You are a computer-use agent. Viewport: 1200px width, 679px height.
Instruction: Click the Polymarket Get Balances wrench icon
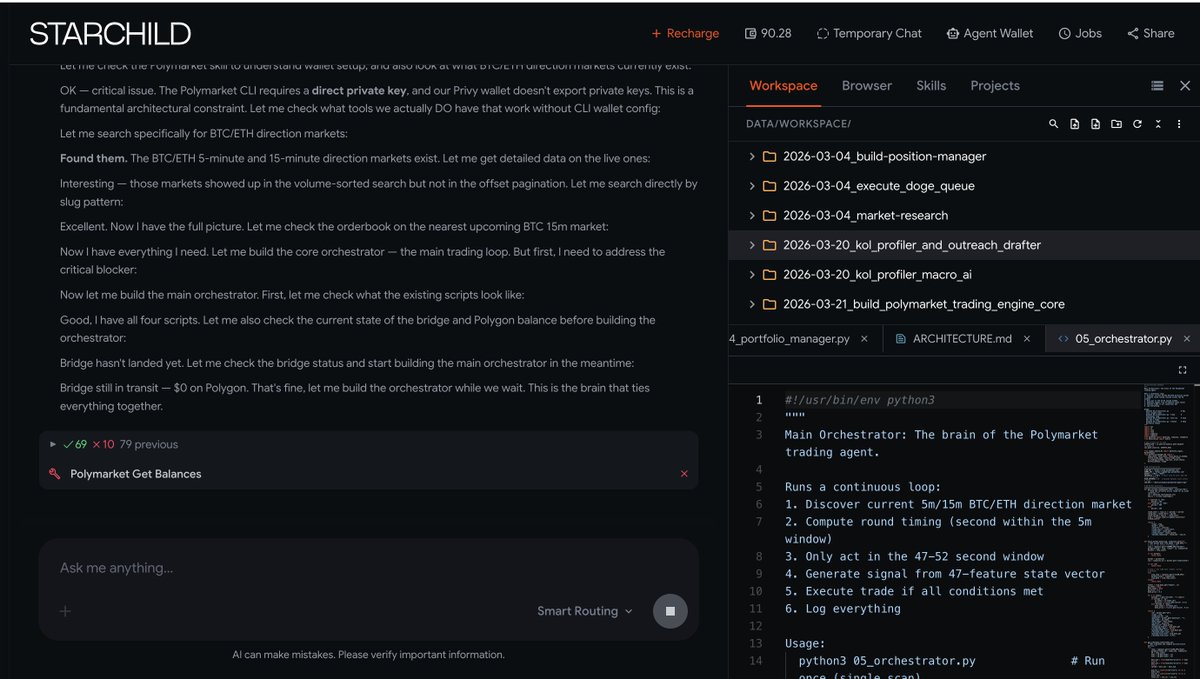click(54, 474)
